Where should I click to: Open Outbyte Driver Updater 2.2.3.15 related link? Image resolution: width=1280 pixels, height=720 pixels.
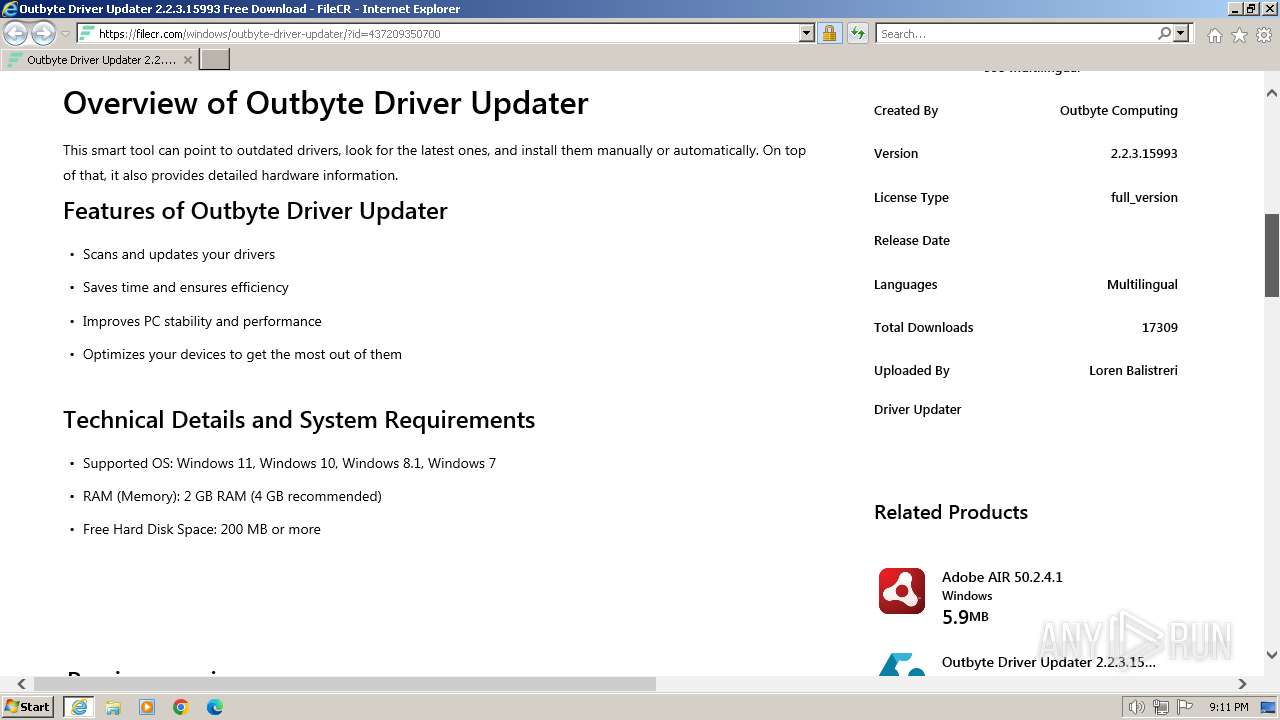click(x=1048, y=662)
